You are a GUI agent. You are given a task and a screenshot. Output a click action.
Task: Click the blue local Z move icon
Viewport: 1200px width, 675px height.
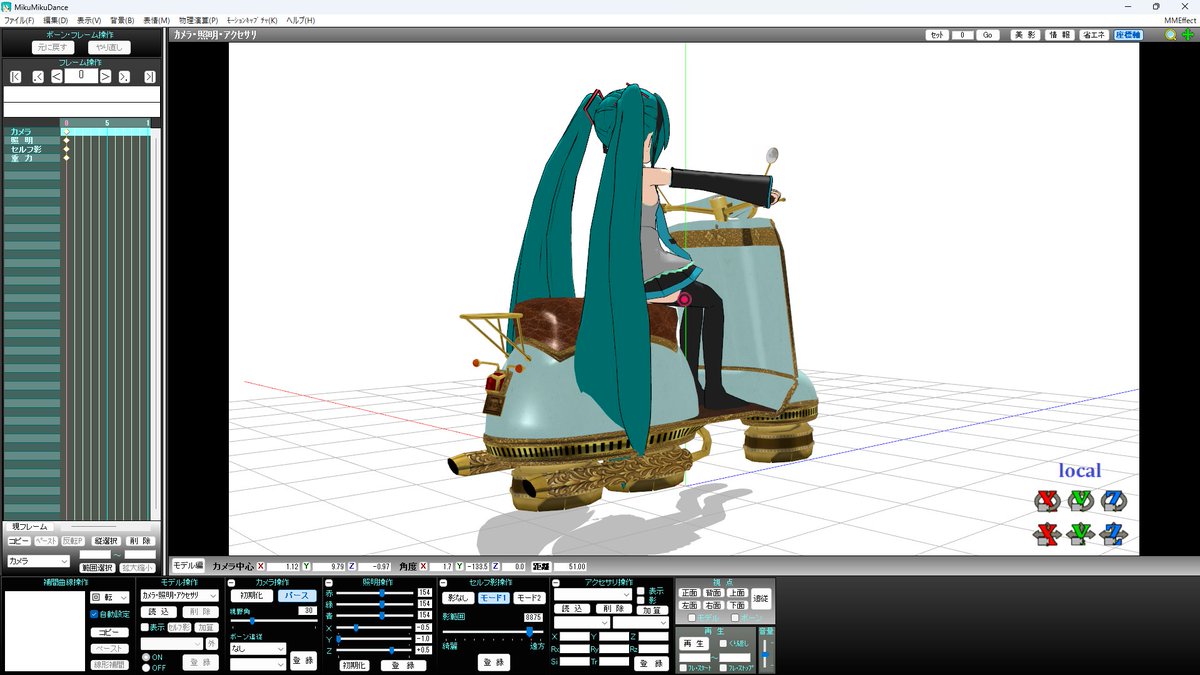coord(1113,533)
